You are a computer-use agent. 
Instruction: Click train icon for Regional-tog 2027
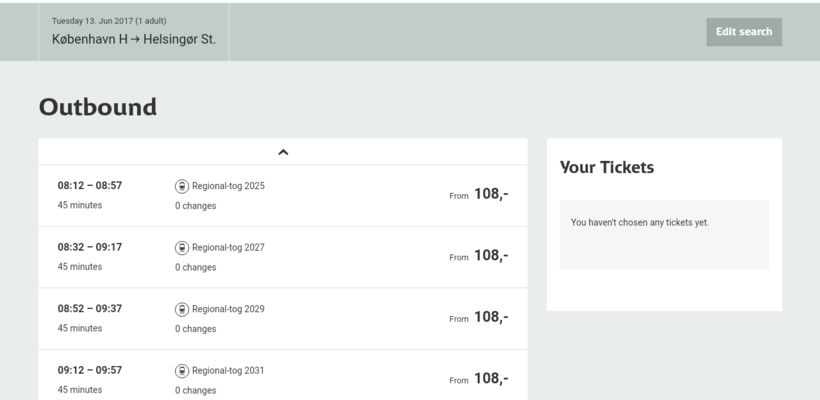[x=182, y=248]
